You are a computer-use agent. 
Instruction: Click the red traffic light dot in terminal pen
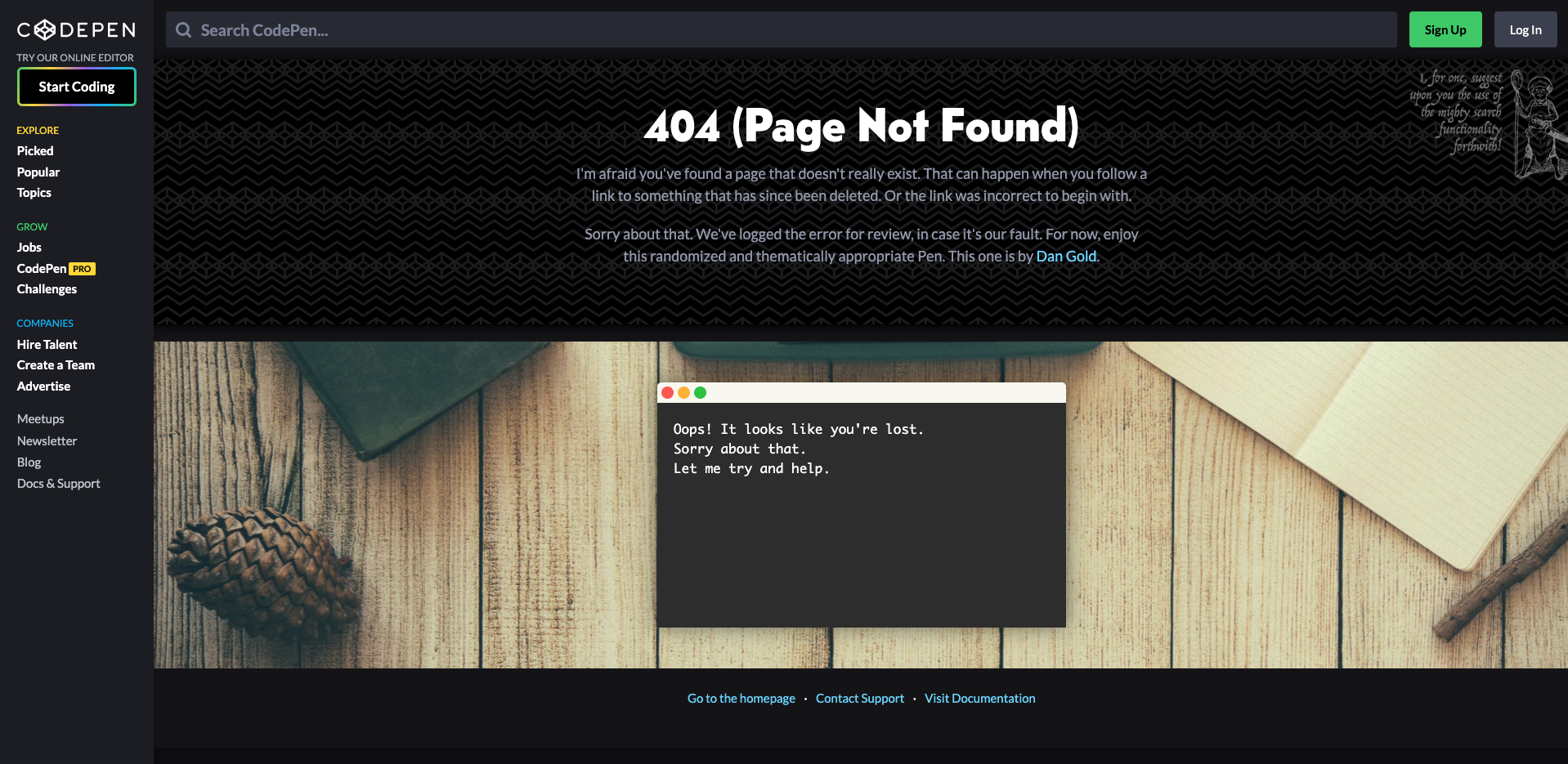coord(669,393)
